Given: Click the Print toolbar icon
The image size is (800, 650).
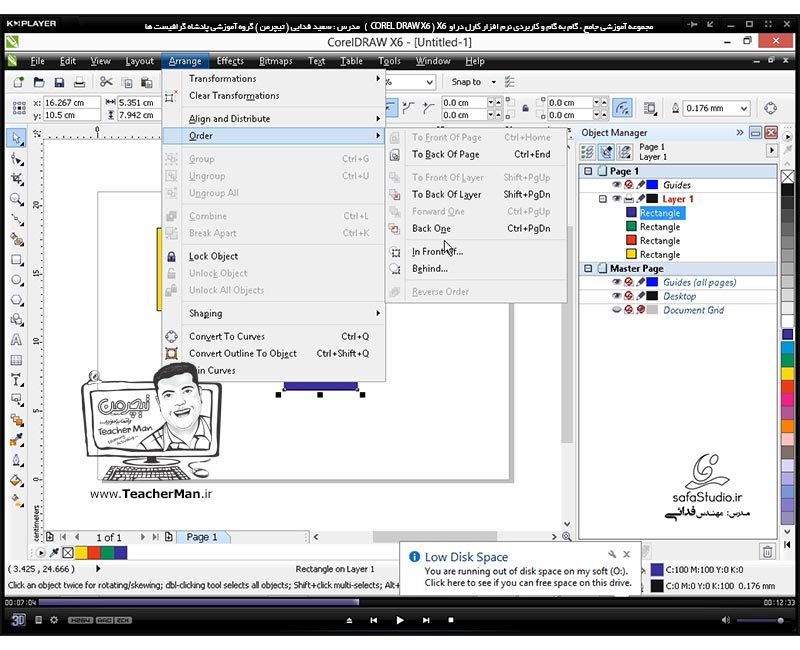Looking at the screenshot, I should pos(79,82).
